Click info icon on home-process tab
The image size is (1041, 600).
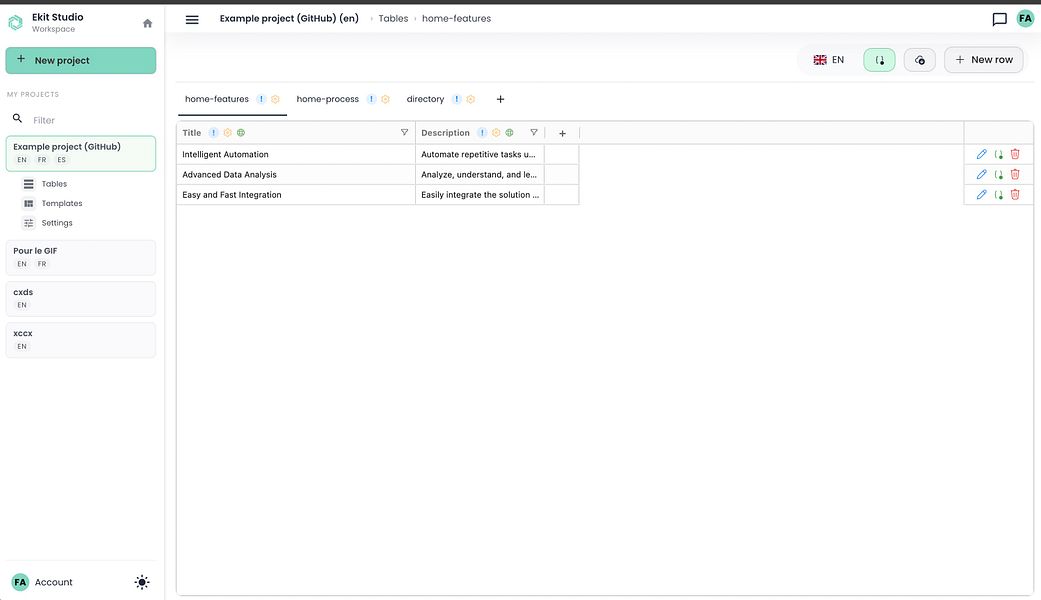[x=372, y=99]
